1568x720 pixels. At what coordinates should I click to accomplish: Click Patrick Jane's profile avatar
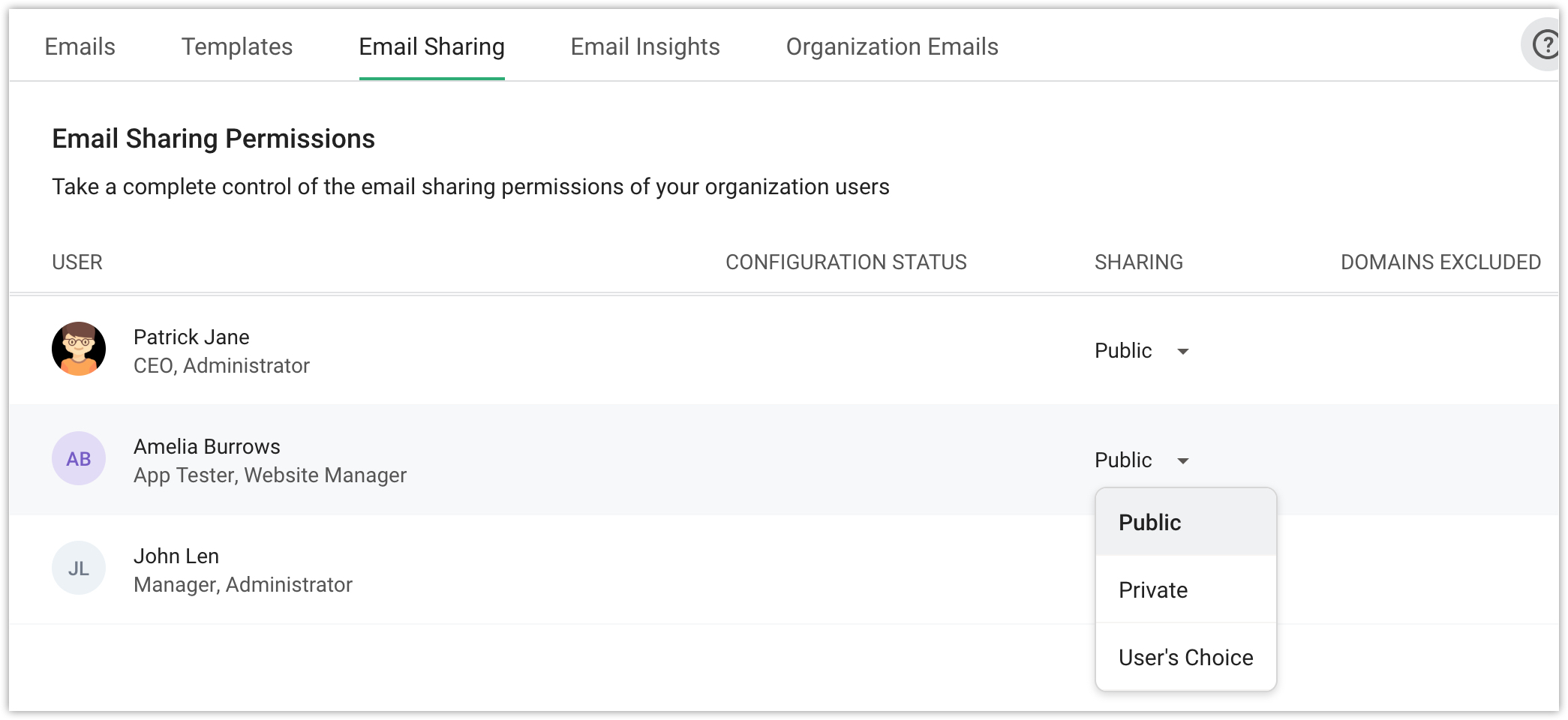coord(79,349)
